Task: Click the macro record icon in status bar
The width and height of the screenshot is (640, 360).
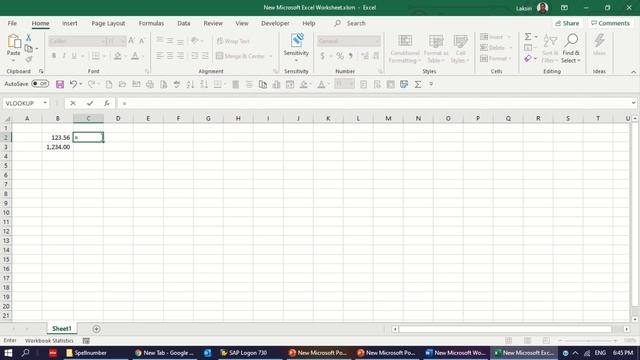Action: click(86, 340)
